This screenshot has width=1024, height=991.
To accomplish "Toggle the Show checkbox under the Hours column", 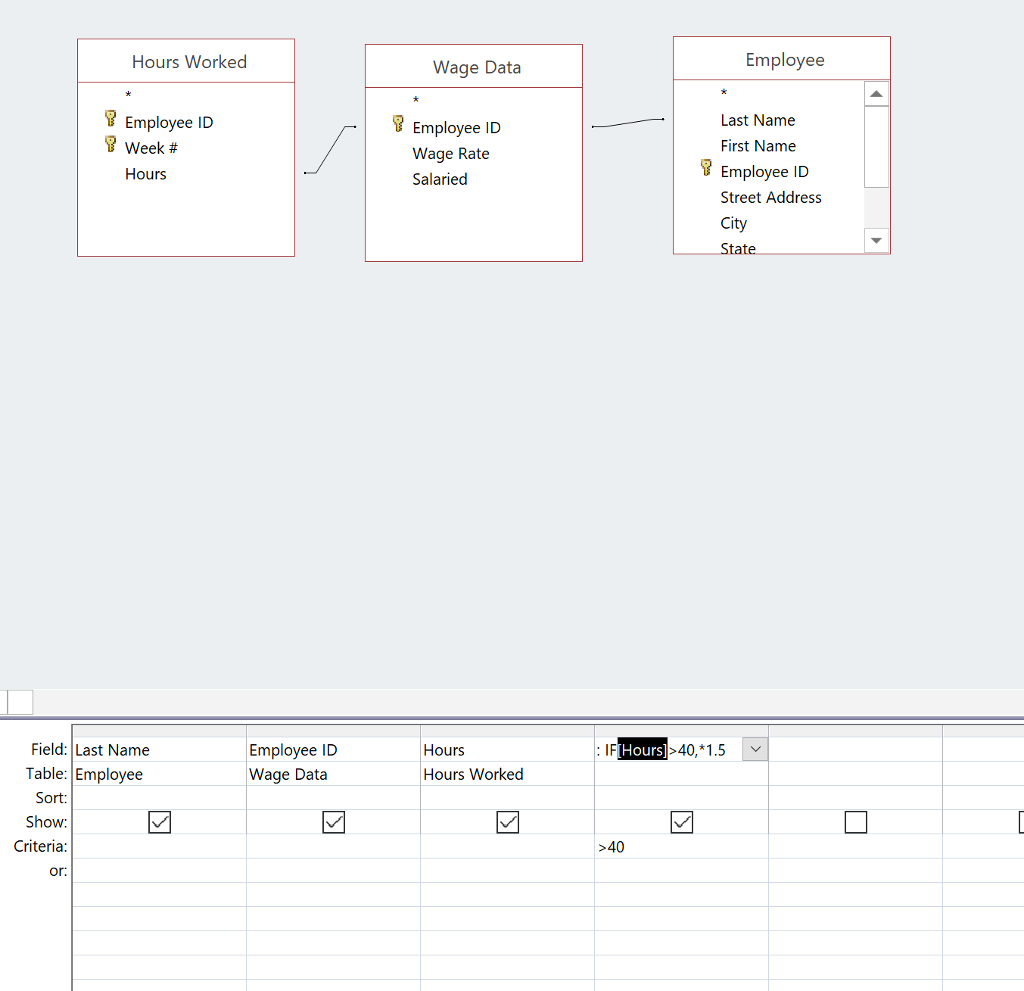I will coord(507,822).
